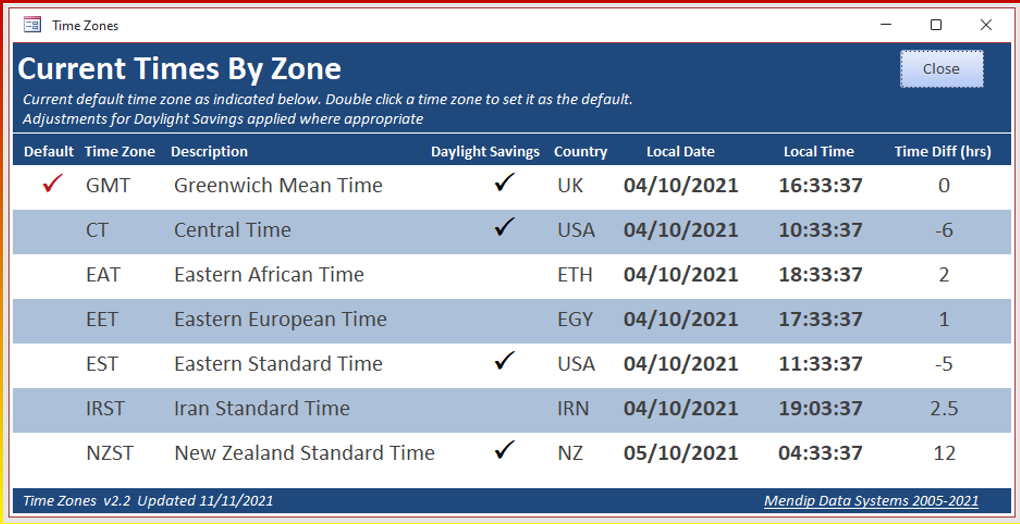
Task: Select the EAT time zone code
Action: 103,274
